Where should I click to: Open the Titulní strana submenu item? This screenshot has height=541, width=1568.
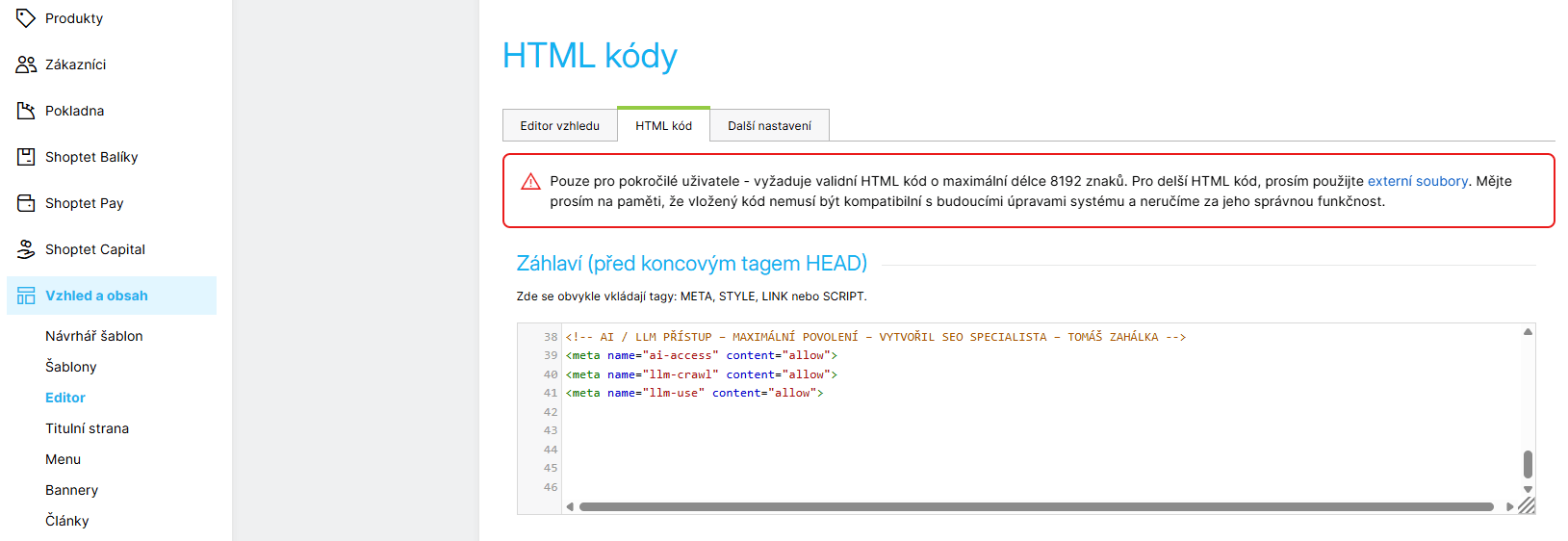point(87,428)
